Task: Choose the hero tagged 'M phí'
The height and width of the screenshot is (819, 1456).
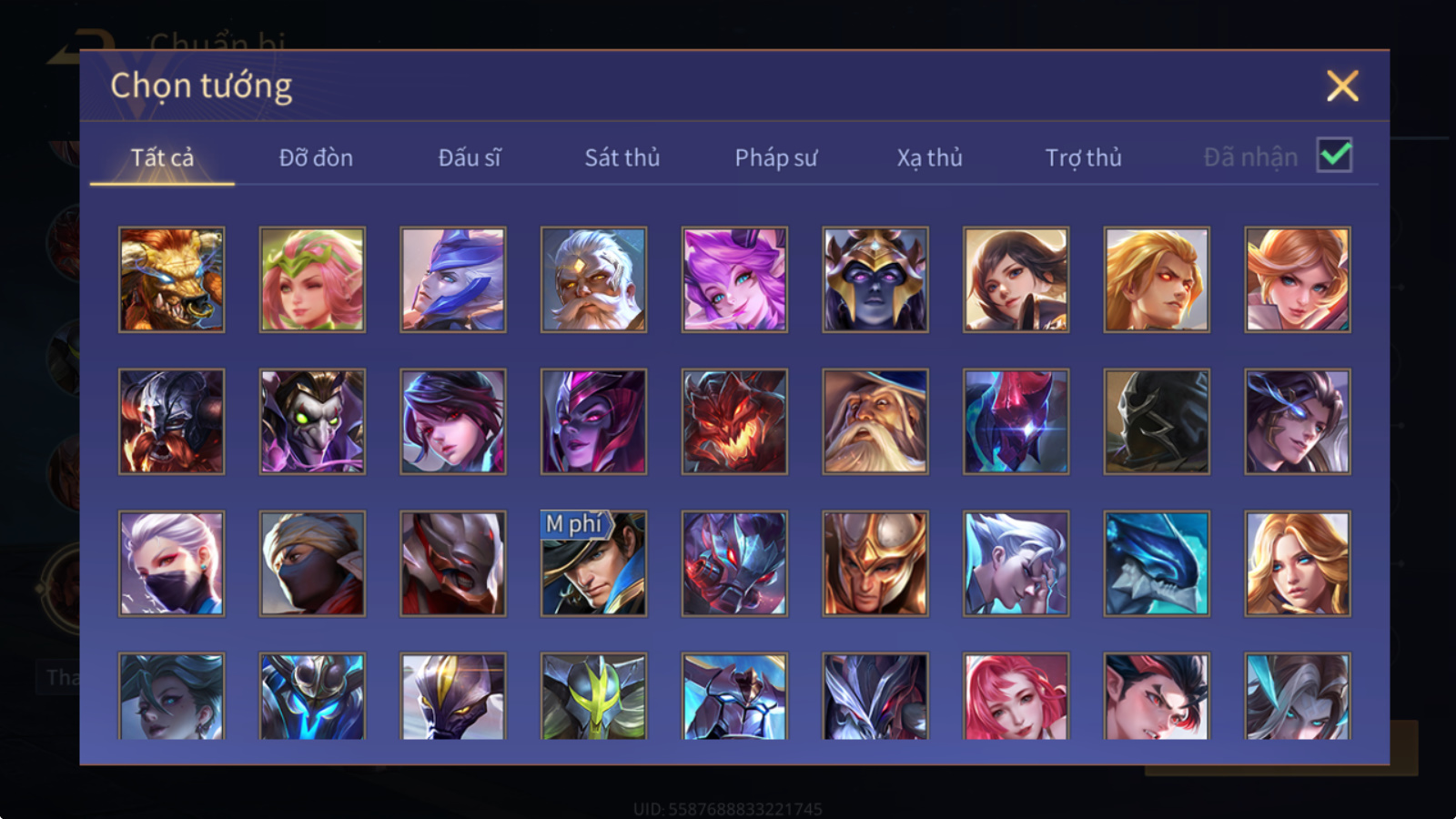Action: click(593, 563)
